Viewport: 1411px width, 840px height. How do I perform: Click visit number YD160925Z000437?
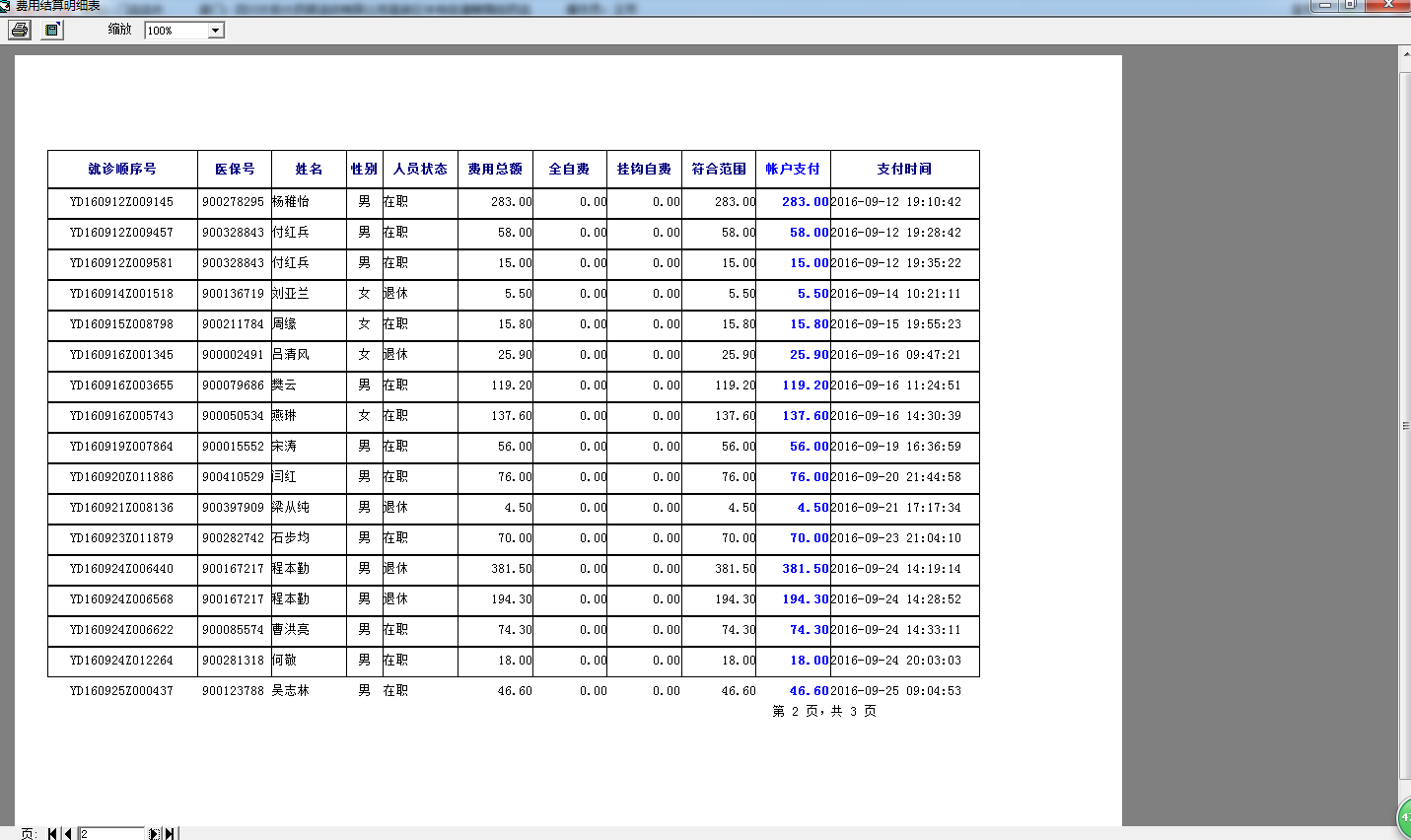tap(121, 691)
